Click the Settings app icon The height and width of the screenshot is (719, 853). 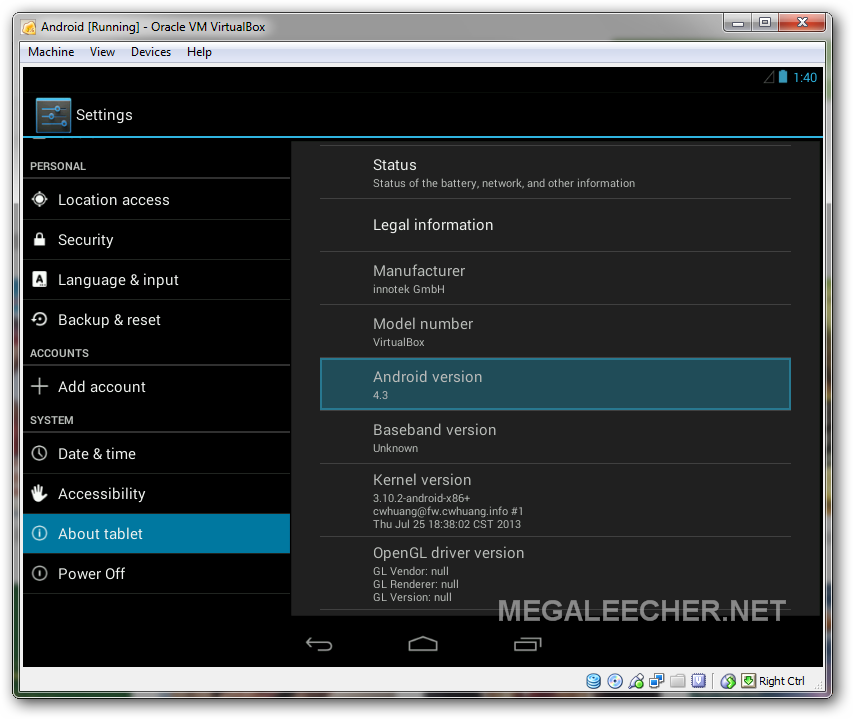pos(53,115)
